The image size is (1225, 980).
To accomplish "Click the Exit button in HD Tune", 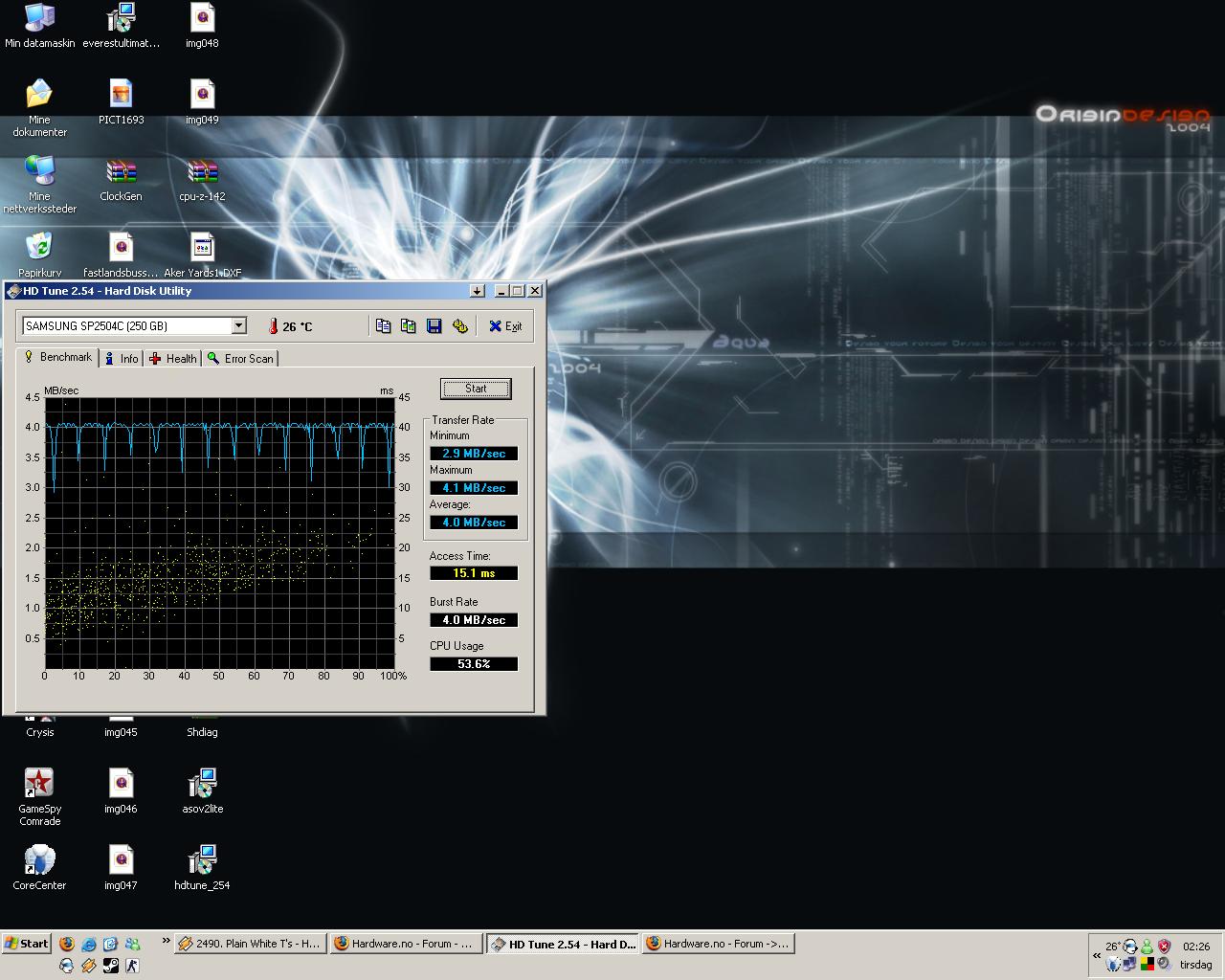I will [505, 326].
